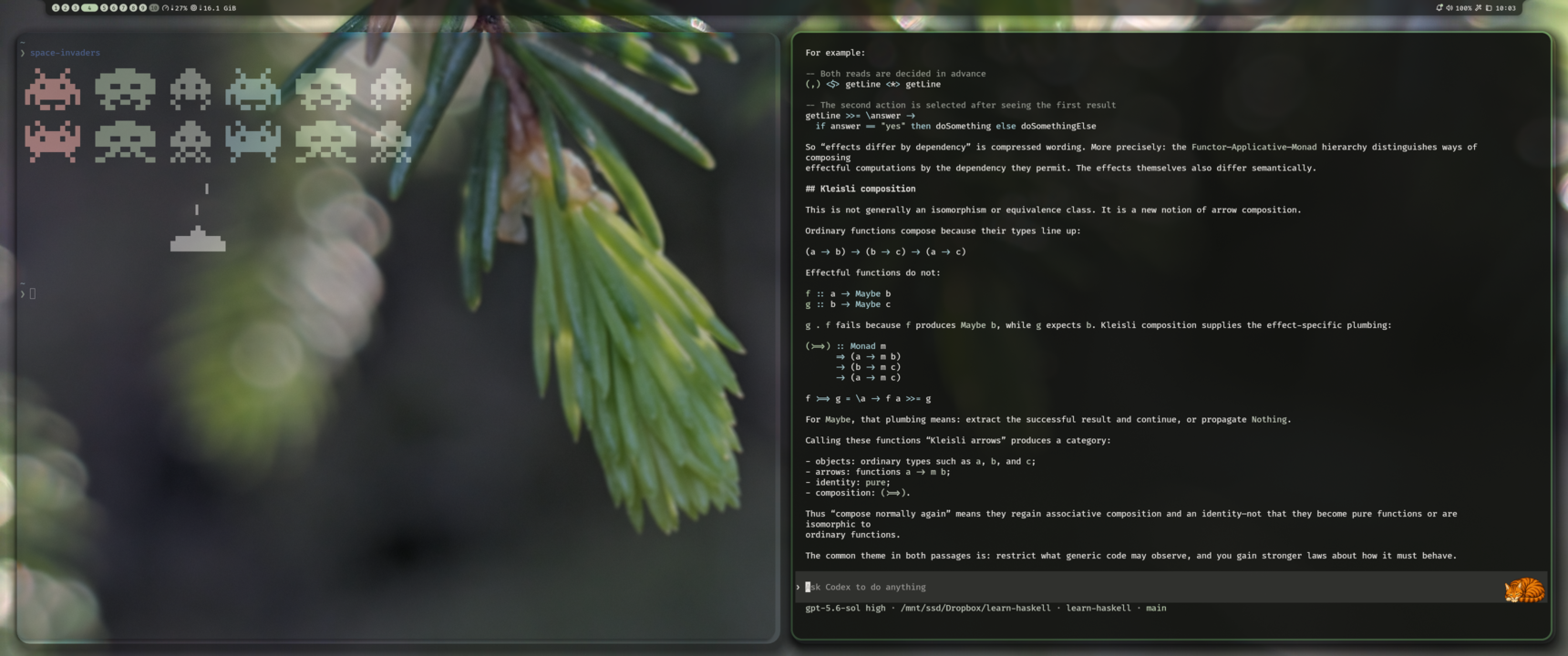Click the 'getLine >>= \answer ->' code line
This screenshot has height=656, width=1568.
click(860, 116)
